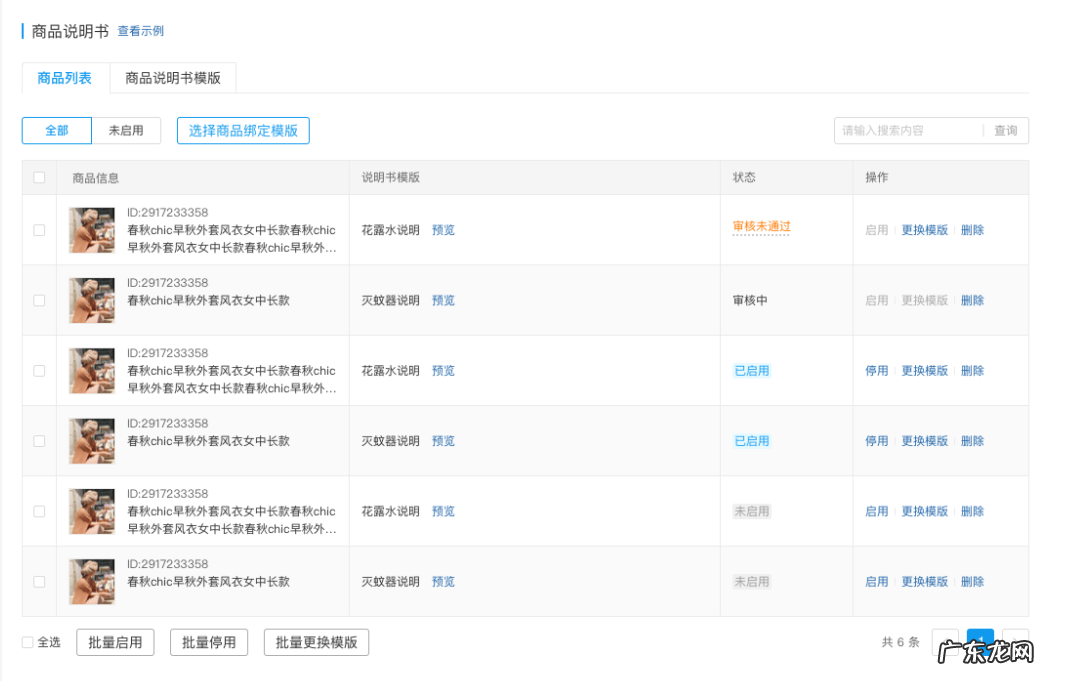
Task: Open the 查看示例 link next to title
Action: coord(140,30)
